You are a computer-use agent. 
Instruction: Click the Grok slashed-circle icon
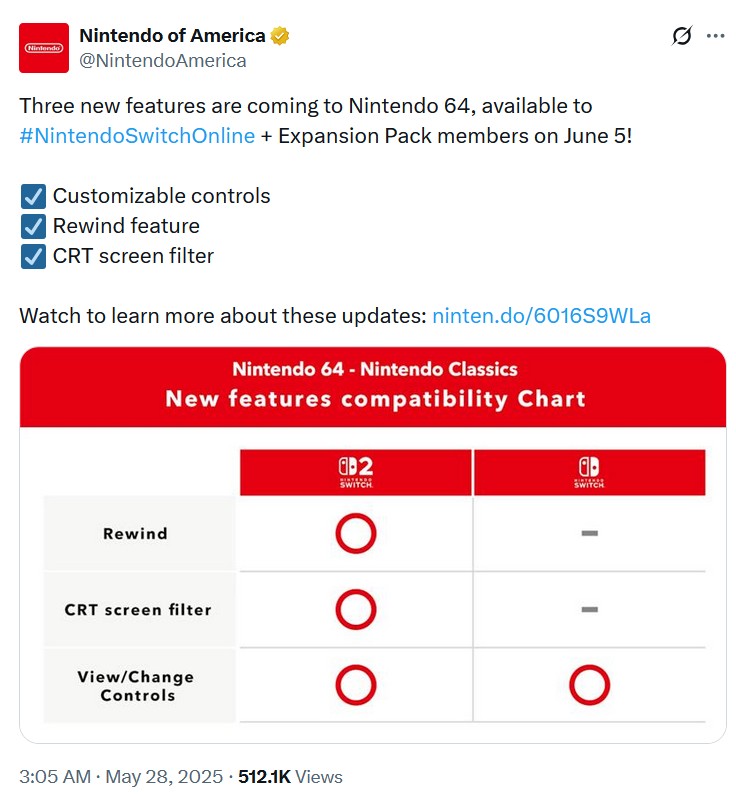coord(681,36)
